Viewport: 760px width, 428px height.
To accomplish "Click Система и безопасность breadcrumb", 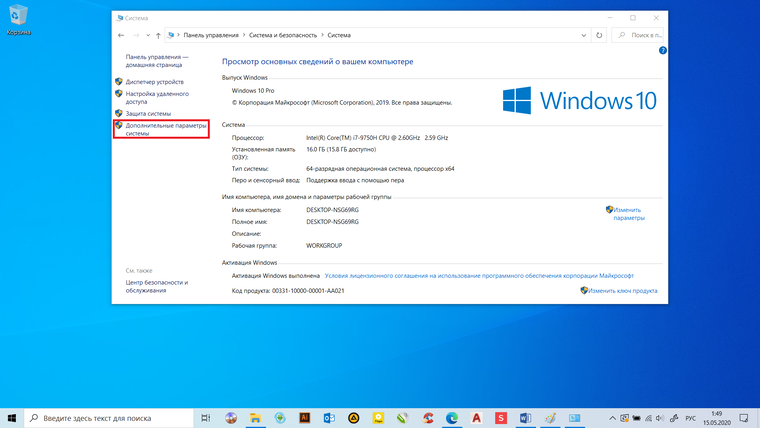I will pyautogui.click(x=283, y=35).
